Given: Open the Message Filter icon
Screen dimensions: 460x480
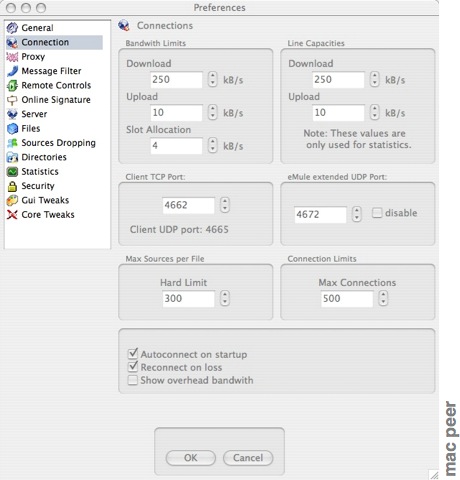Looking at the screenshot, I should pyautogui.click(x=12, y=71).
